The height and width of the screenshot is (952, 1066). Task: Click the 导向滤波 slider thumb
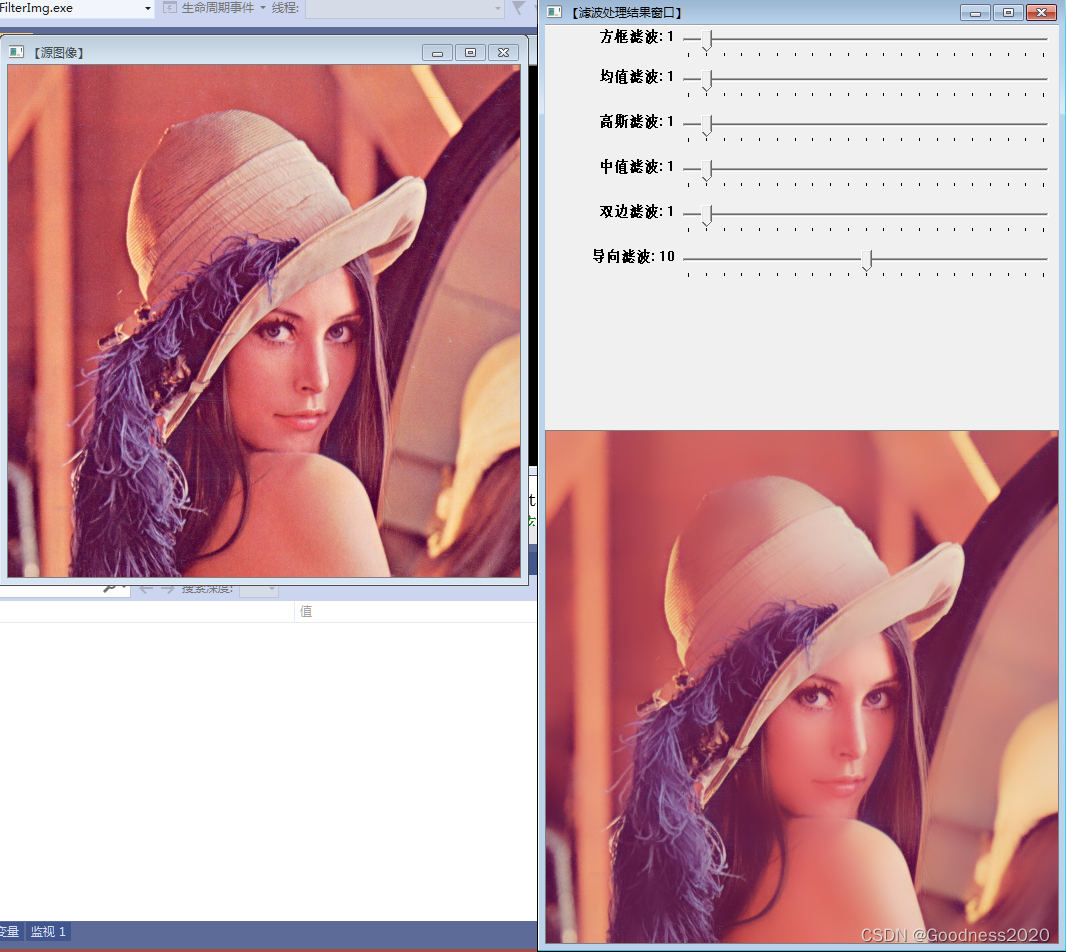click(x=867, y=260)
